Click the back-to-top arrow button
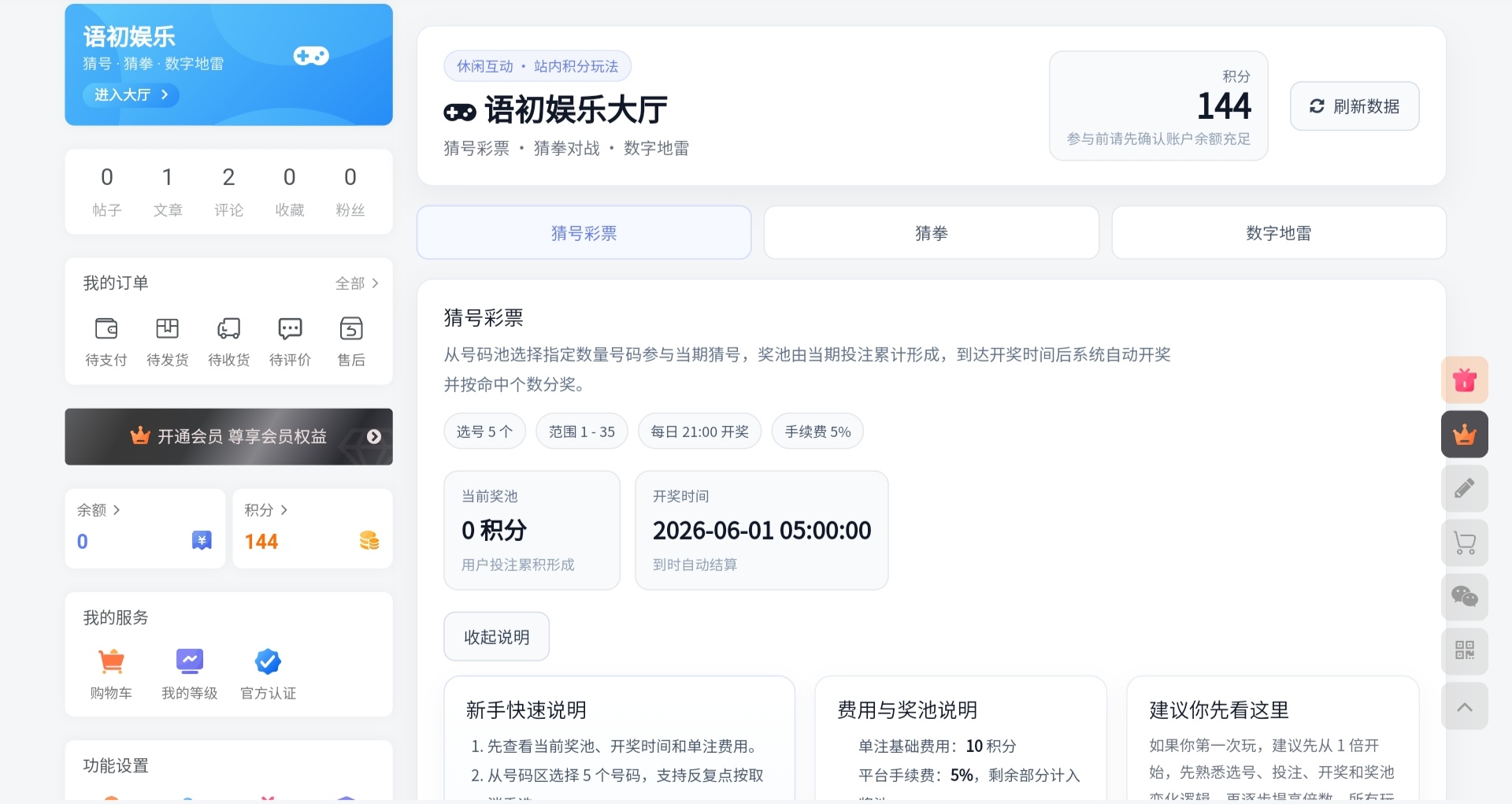This screenshot has height=804, width=1512. pos(1465,706)
